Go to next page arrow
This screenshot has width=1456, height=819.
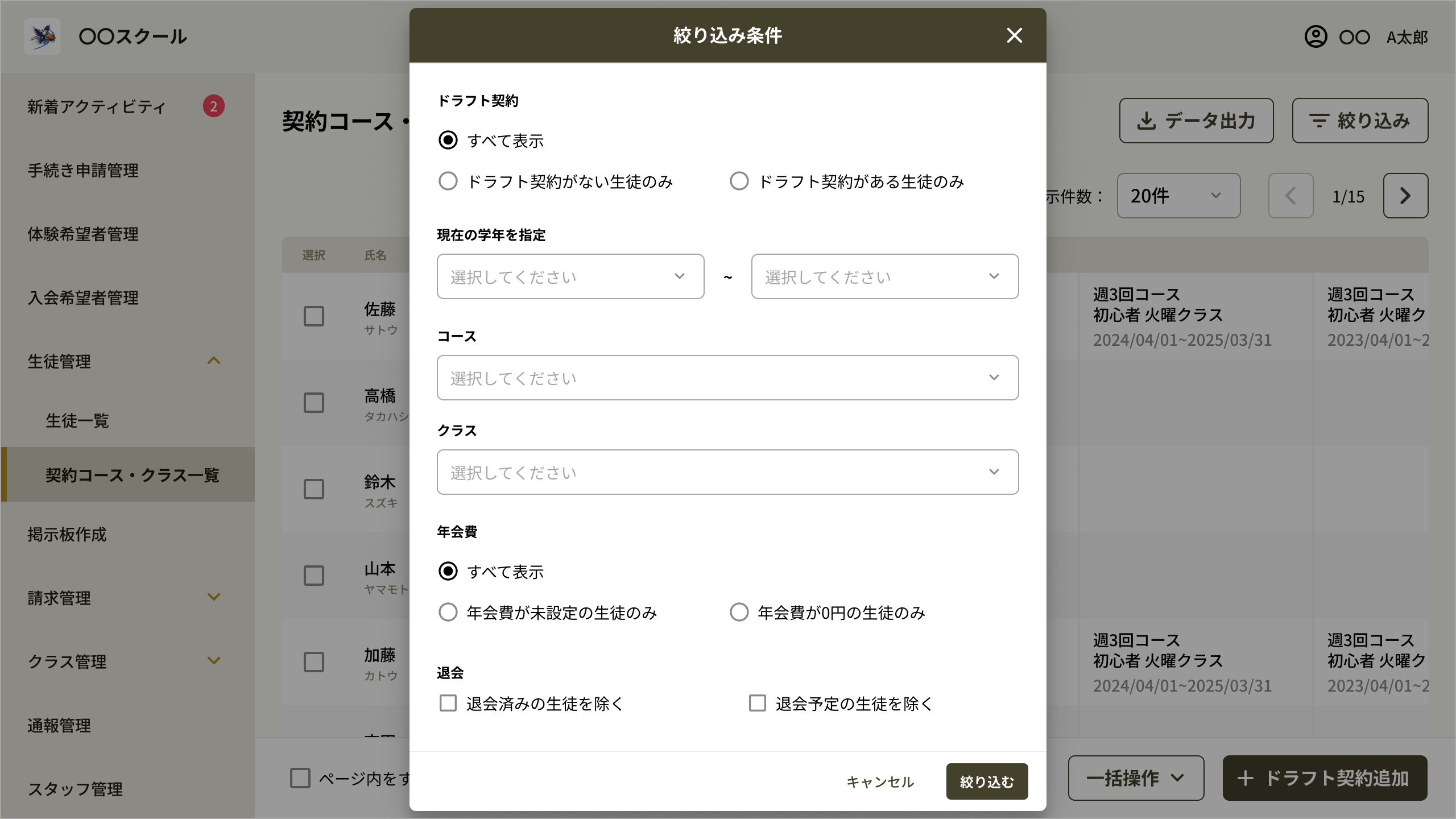(1405, 196)
